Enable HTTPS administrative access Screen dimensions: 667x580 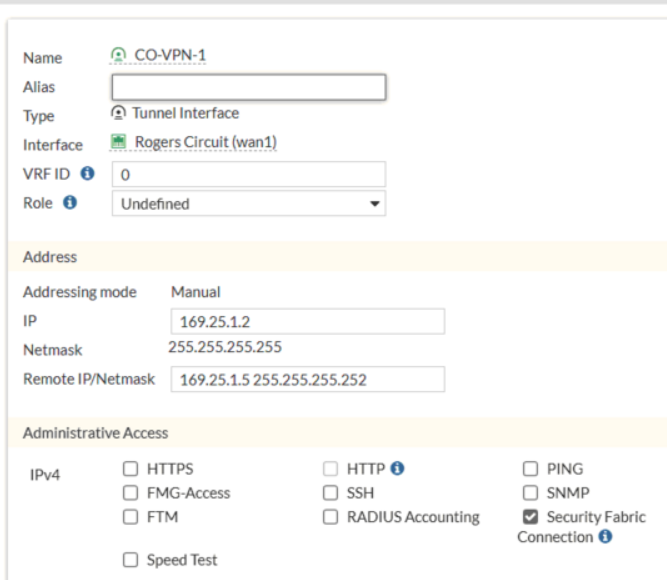click(x=131, y=469)
